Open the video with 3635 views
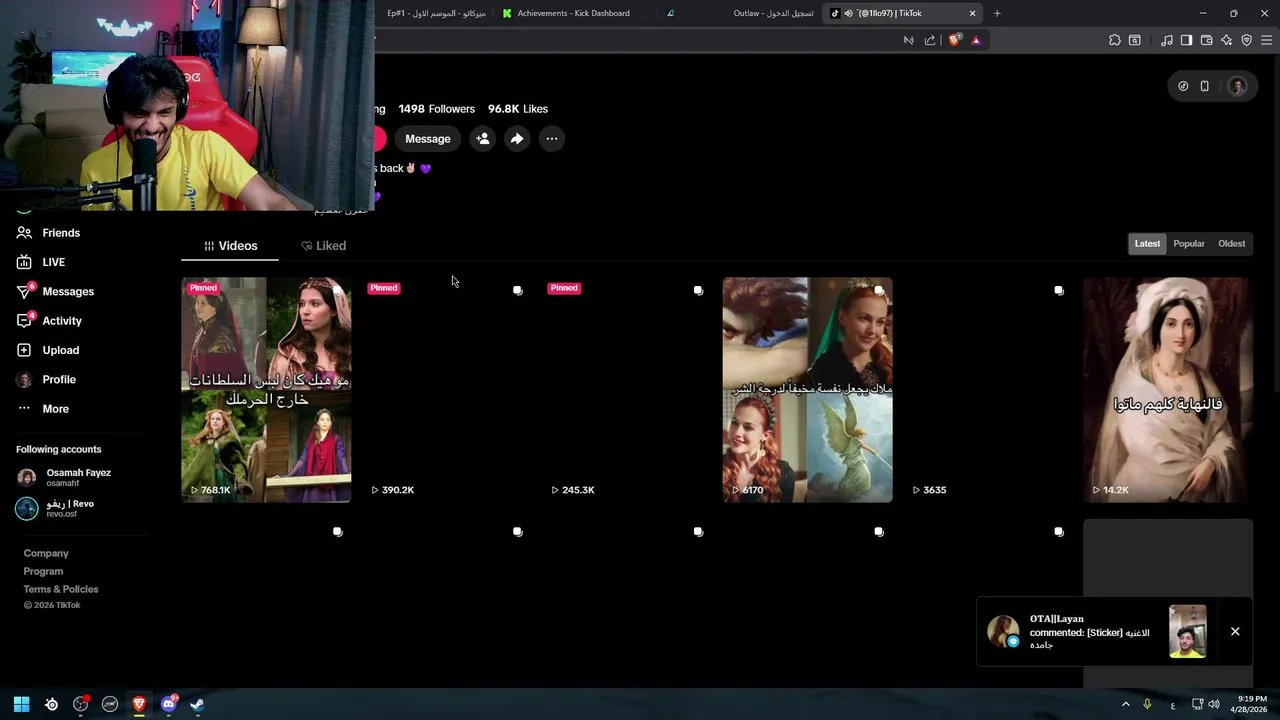 988,390
